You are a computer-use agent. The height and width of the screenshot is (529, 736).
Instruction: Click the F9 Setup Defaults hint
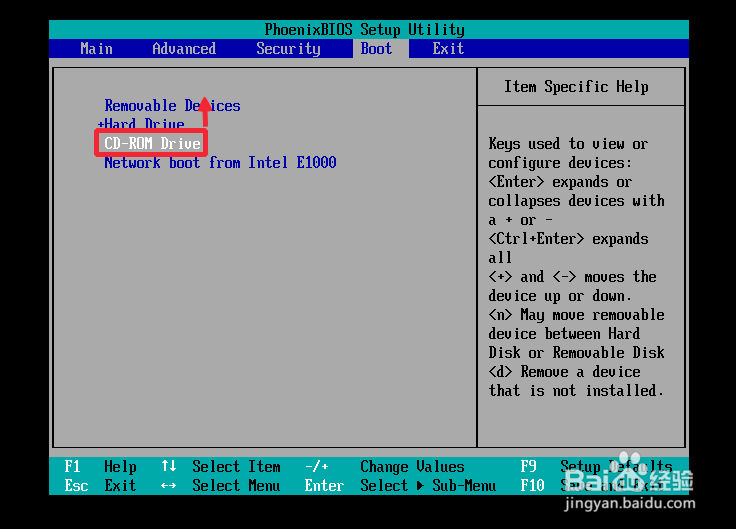pos(596,467)
